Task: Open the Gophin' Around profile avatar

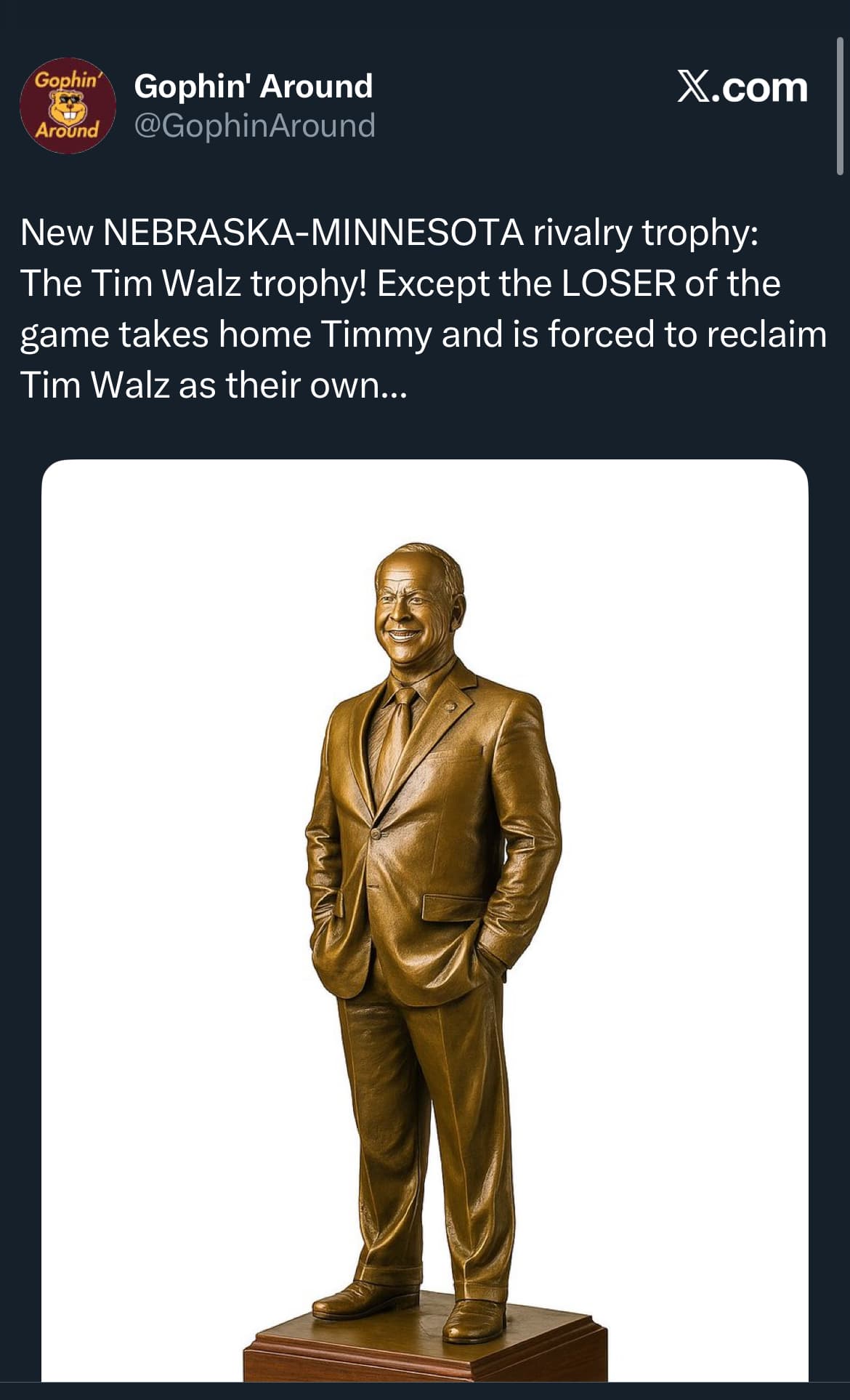Action: click(68, 105)
